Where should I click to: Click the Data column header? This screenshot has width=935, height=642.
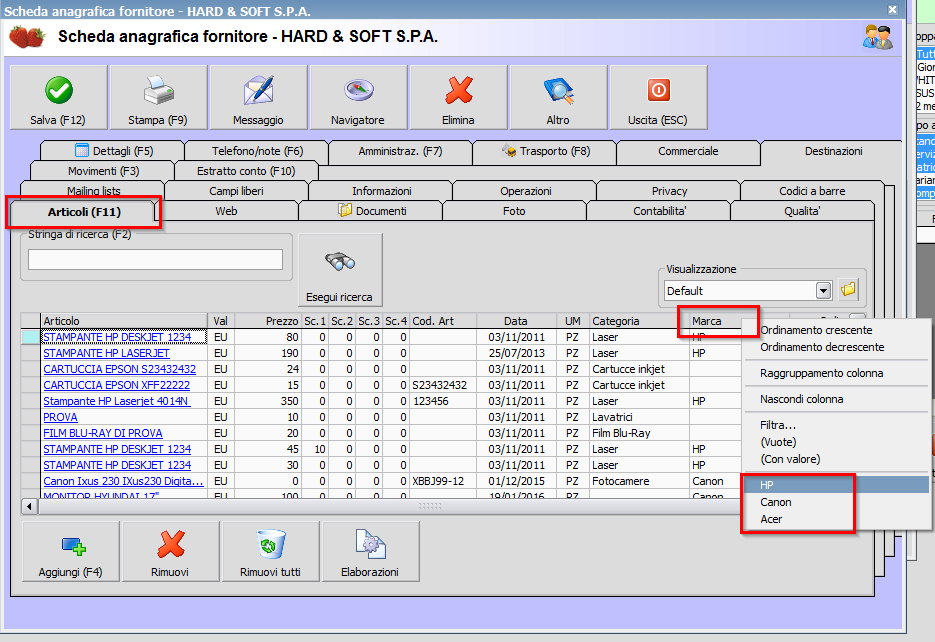(x=516, y=321)
